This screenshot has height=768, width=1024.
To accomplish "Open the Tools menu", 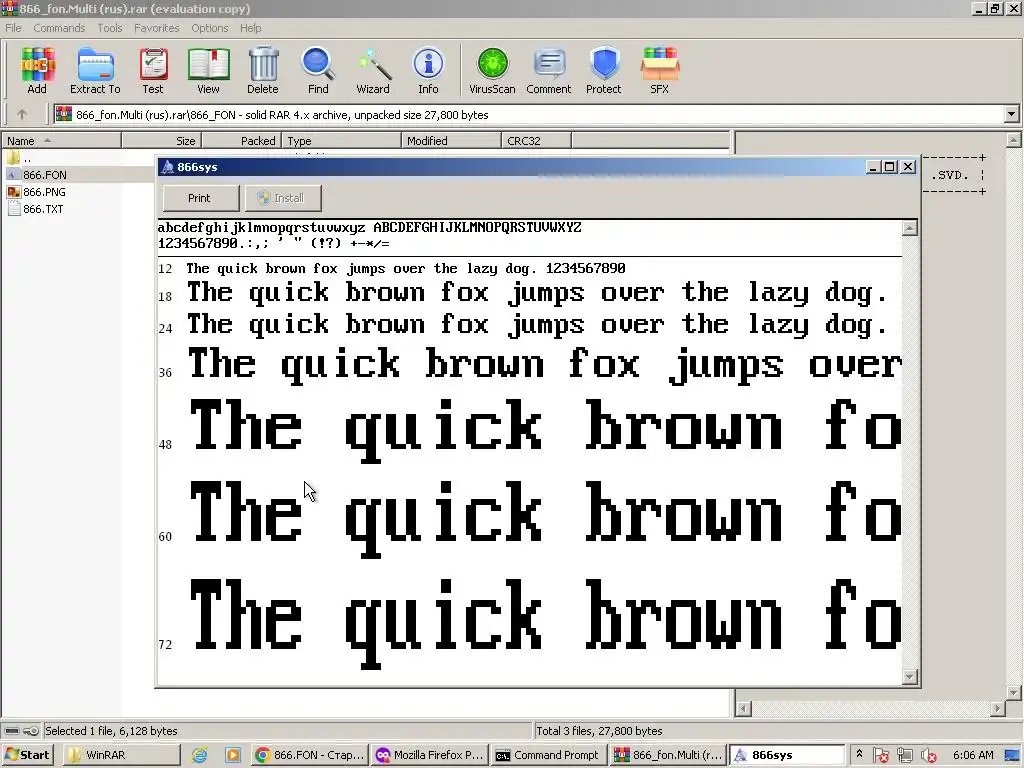I will pyautogui.click(x=110, y=28).
